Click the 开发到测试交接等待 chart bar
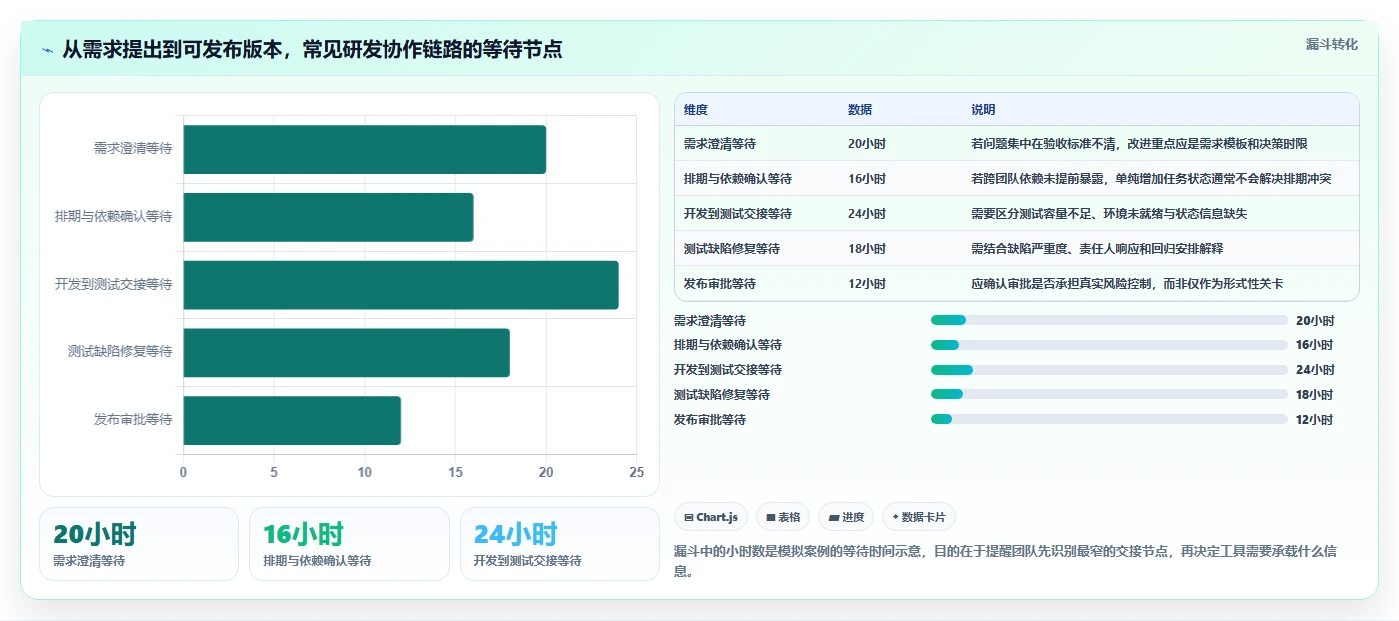Image resolution: width=1399 pixels, height=621 pixels. [x=401, y=285]
